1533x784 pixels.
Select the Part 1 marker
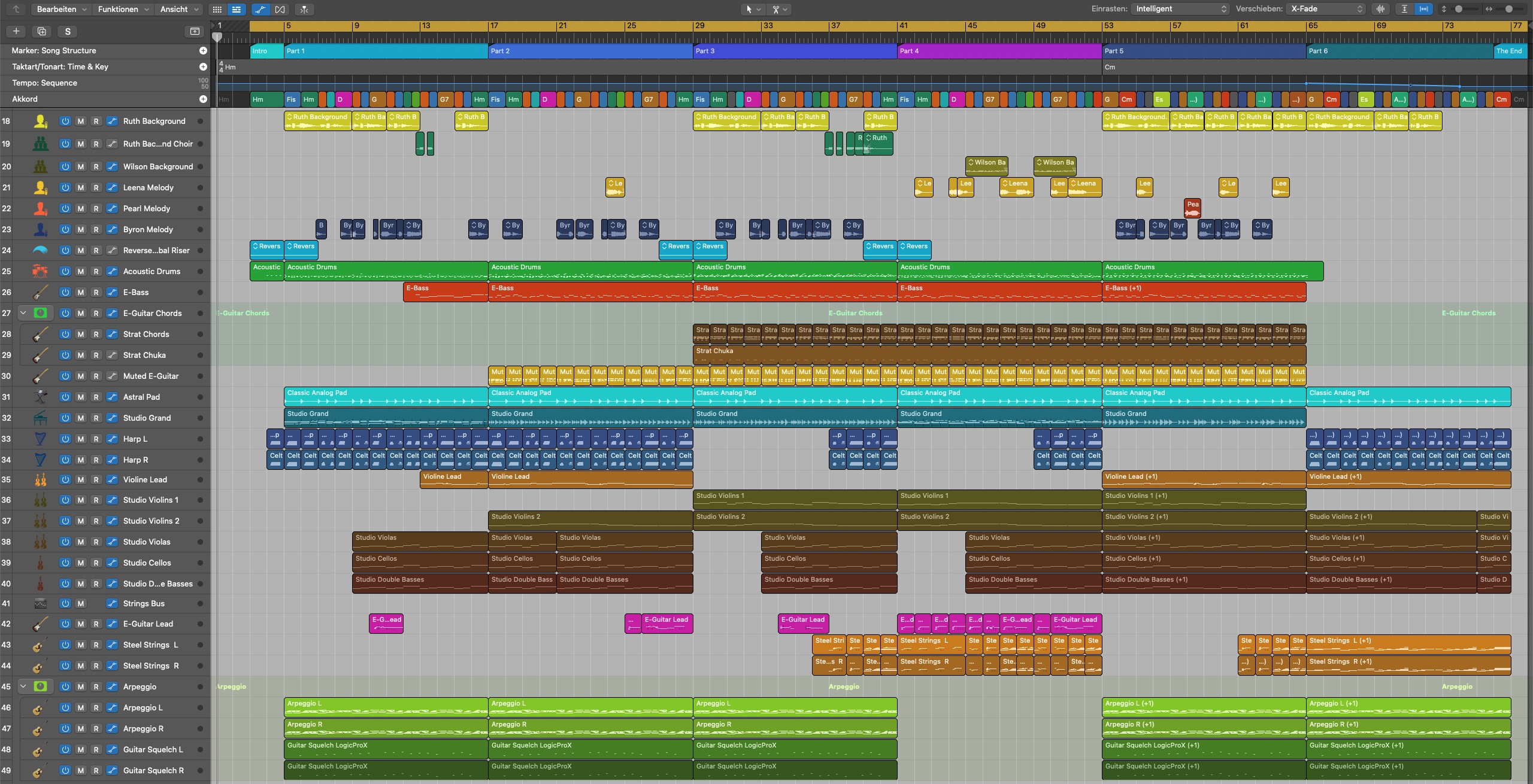pos(386,51)
